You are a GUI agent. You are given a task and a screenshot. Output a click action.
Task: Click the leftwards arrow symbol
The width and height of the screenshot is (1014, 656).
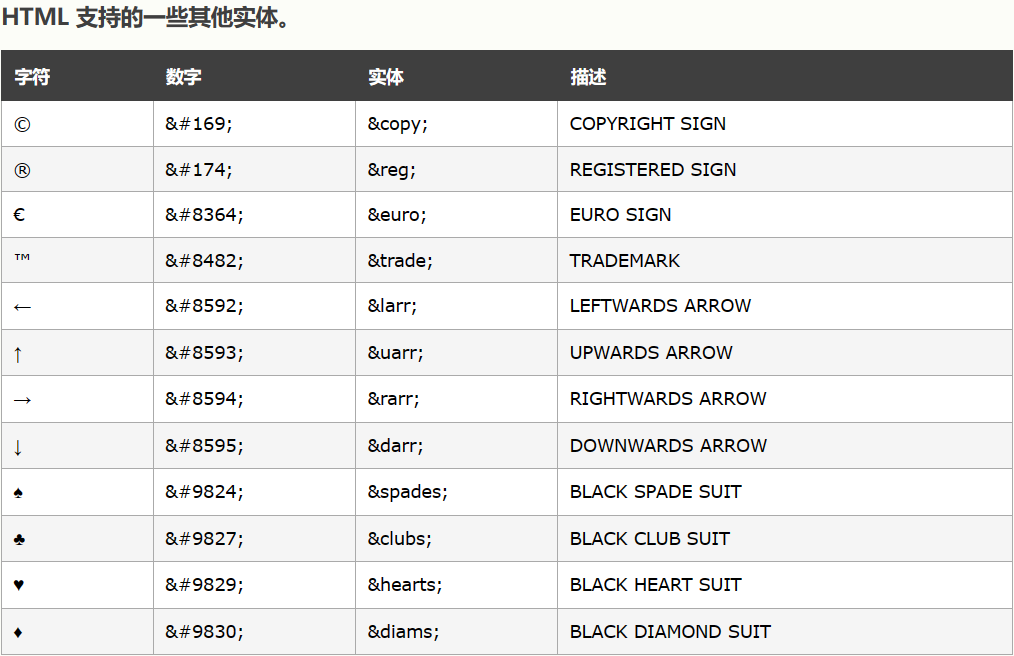coord(22,307)
